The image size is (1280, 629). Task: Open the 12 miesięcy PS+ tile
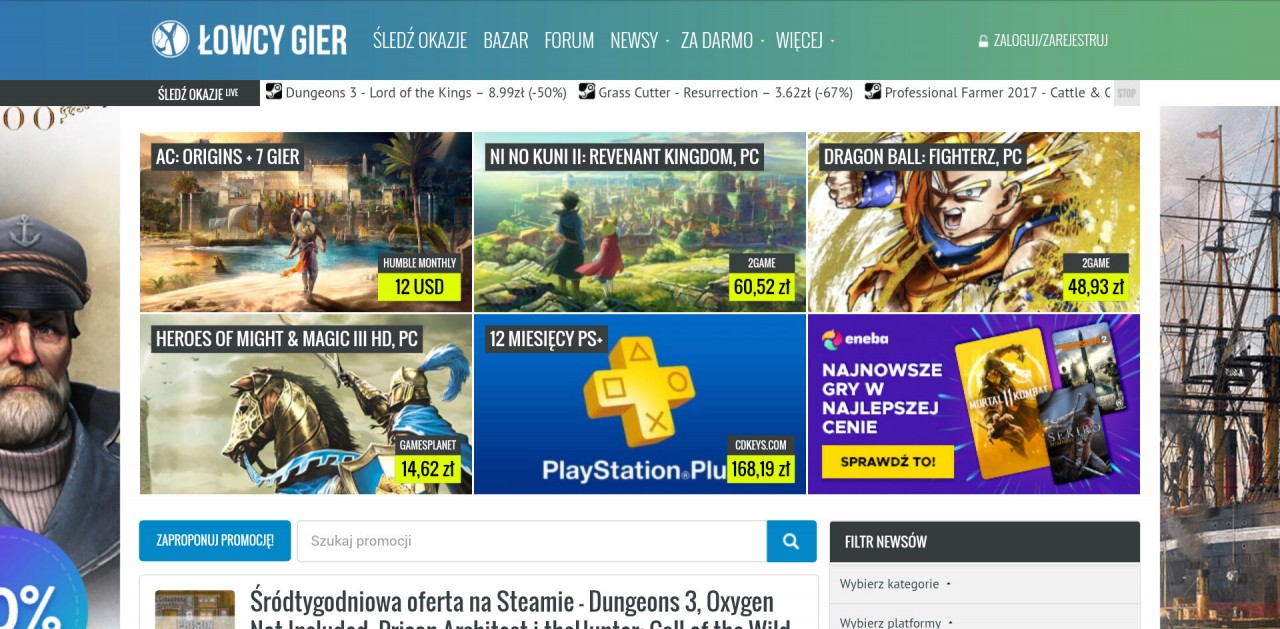[x=640, y=404]
